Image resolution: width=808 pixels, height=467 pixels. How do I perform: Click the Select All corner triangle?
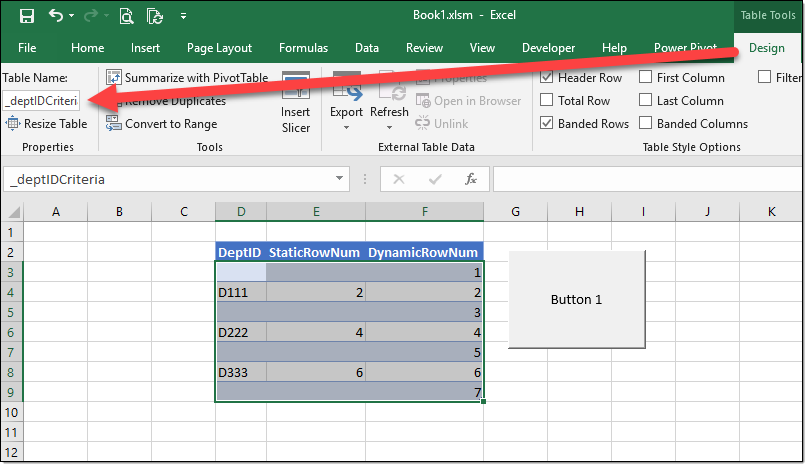(12, 211)
